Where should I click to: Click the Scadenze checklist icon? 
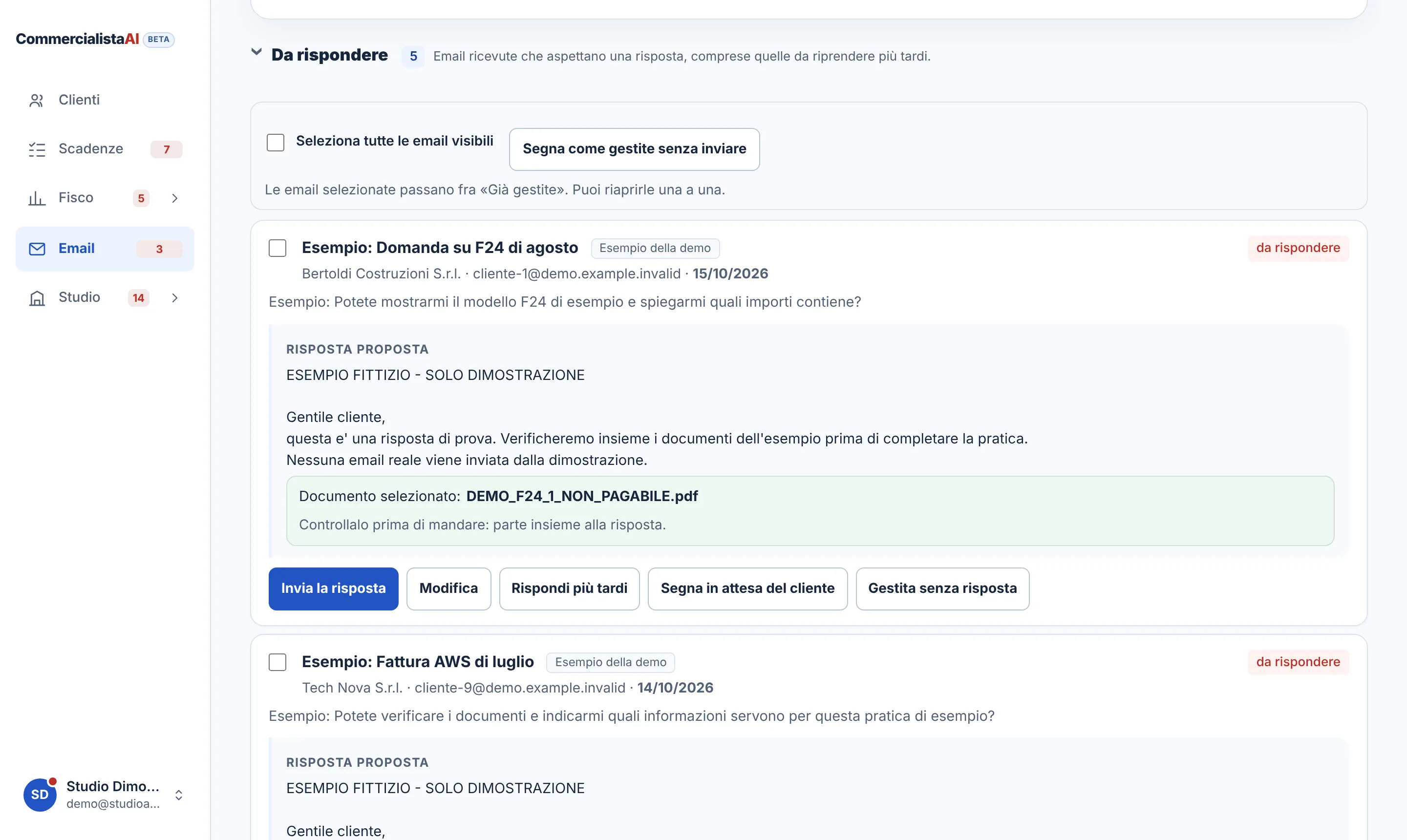[37, 149]
